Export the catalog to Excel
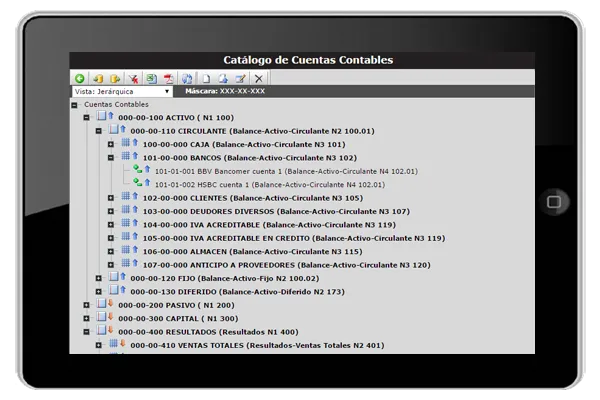Screen dimensions: 600x400 (152, 78)
